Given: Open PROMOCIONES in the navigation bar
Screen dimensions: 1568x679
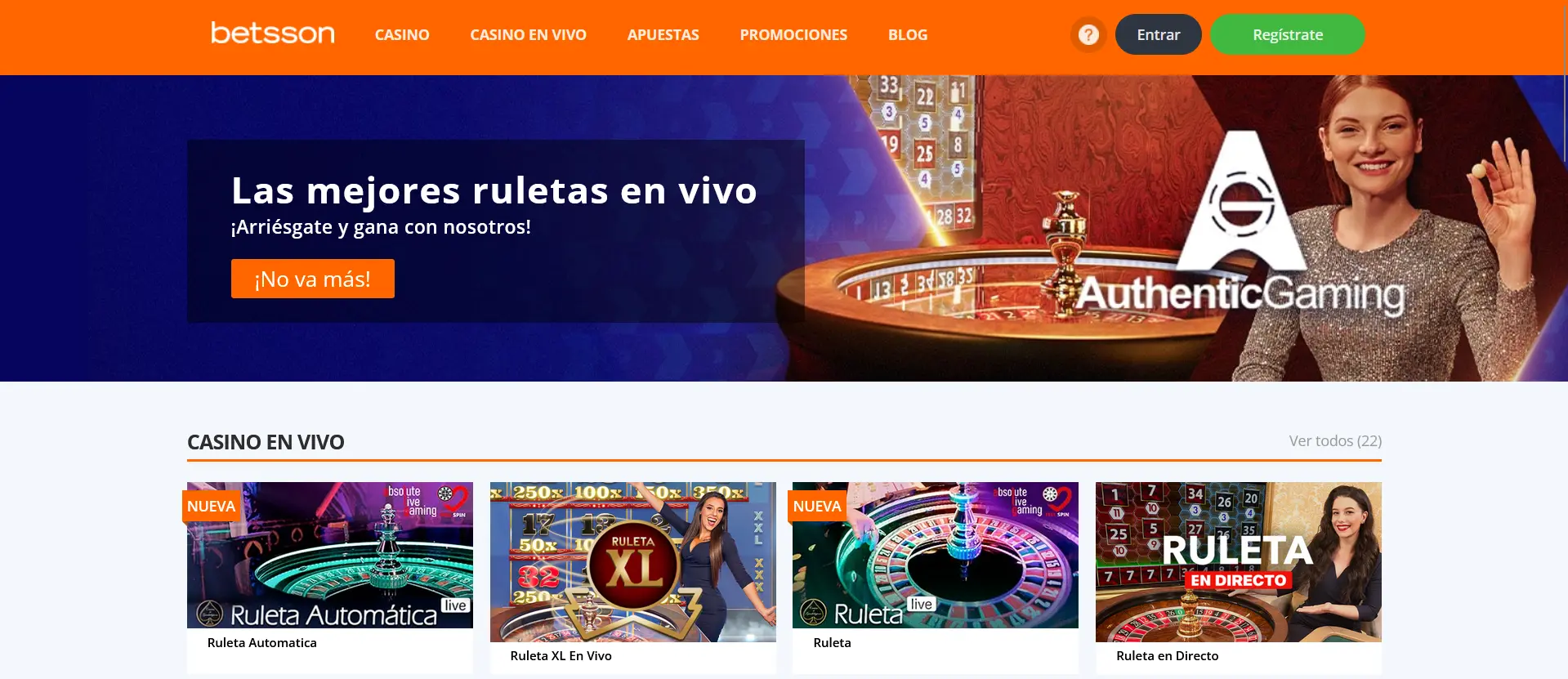Looking at the screenshot, I should point(793,34).
